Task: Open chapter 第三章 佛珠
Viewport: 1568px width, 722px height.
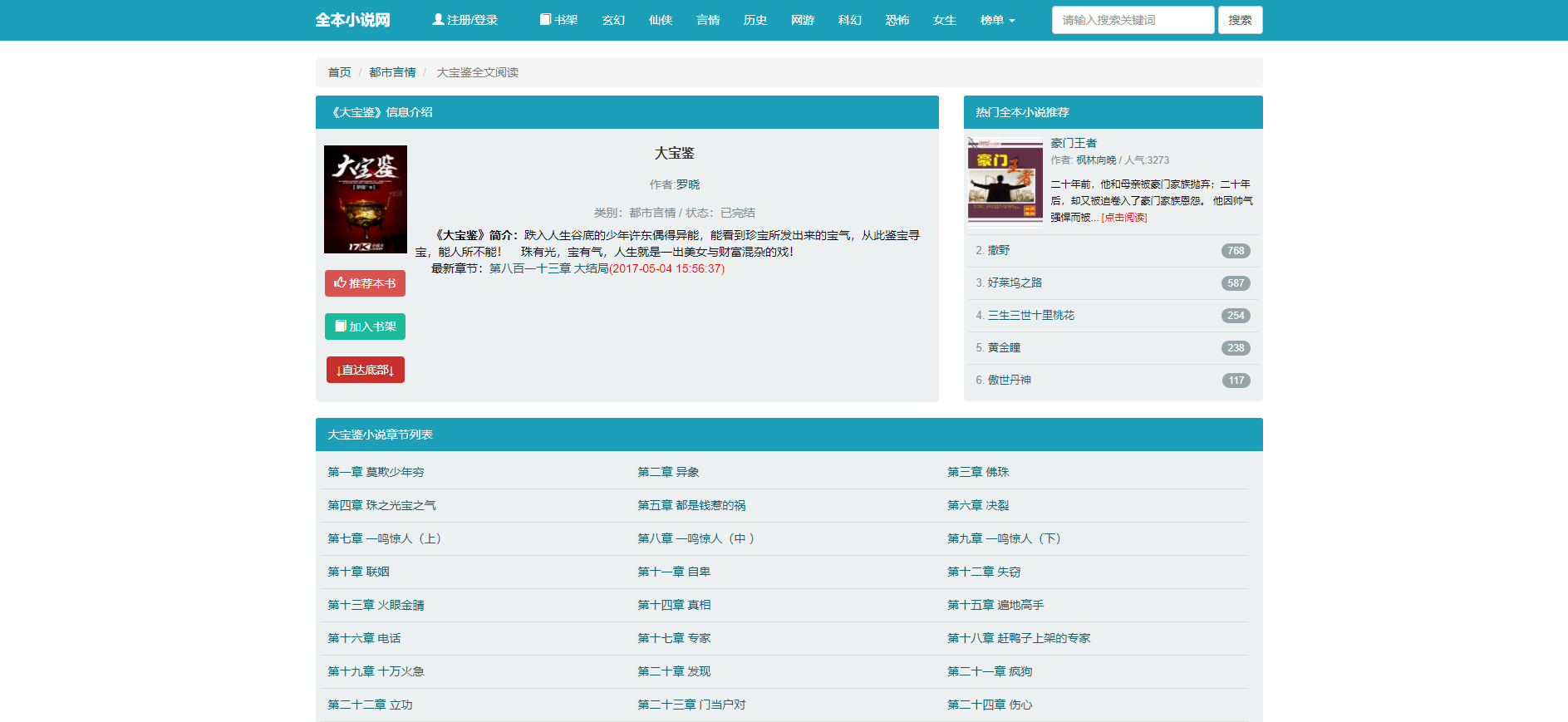Action: point(978,472)
